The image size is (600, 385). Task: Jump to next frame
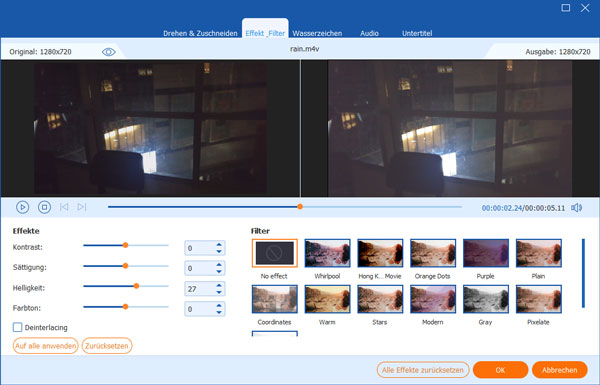tap(82, 207)
